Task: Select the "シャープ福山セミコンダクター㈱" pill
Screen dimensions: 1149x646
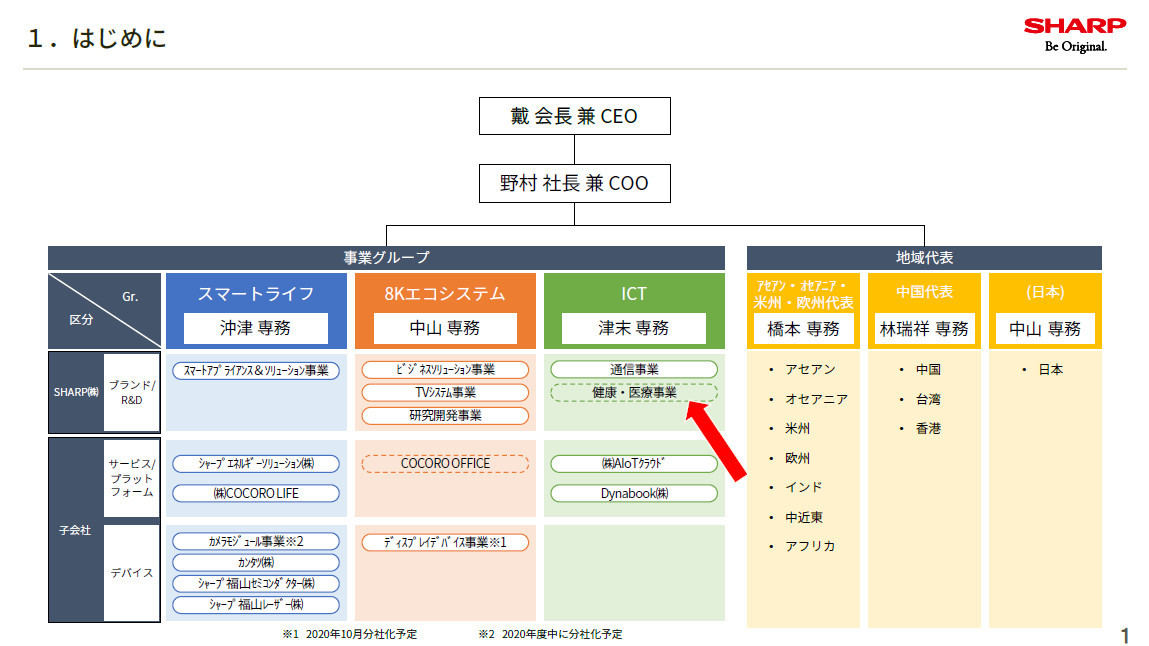Action: [x=256, y=584]
